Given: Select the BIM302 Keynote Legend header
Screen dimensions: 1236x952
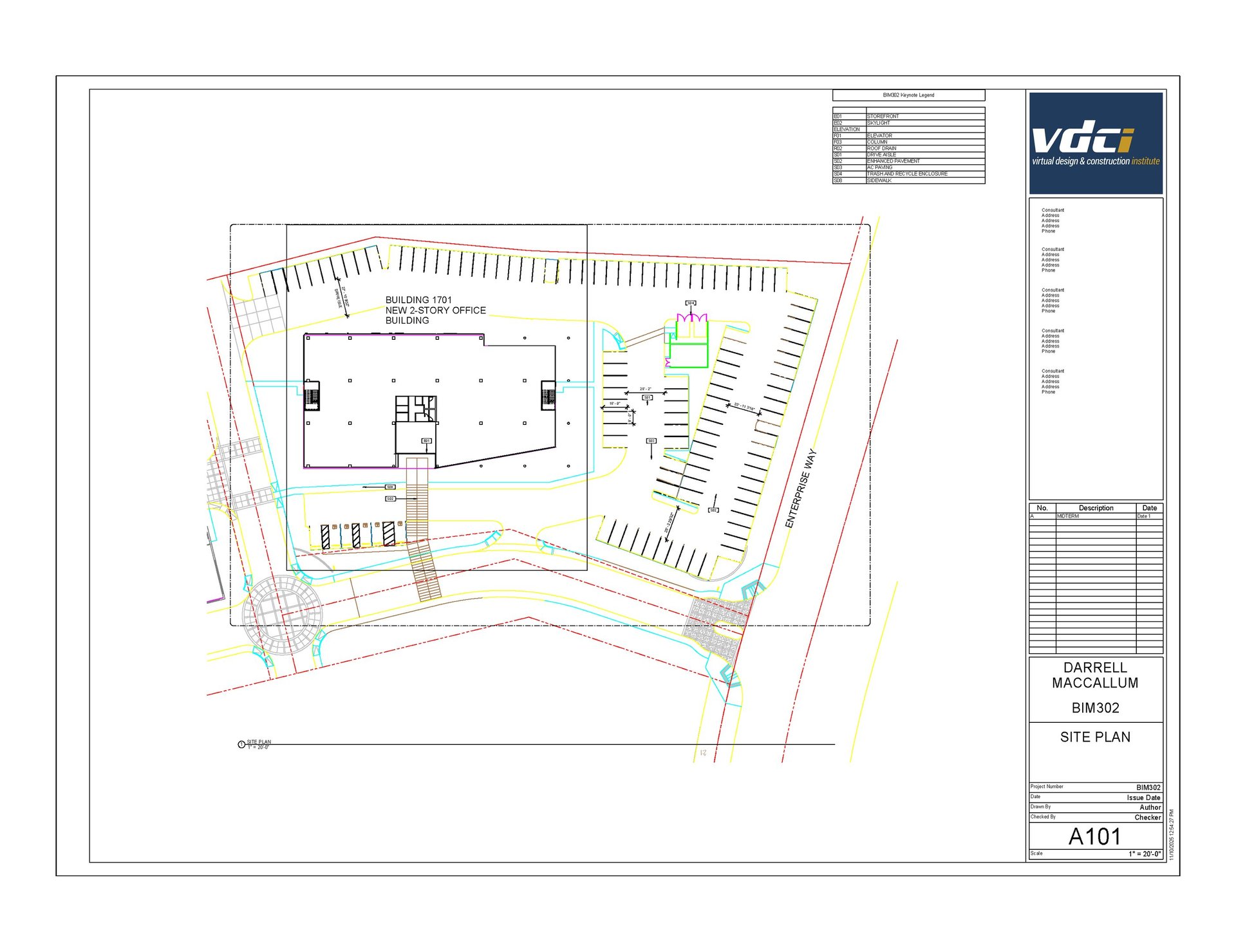Looking at the screenshot, I should click(908, 95).
